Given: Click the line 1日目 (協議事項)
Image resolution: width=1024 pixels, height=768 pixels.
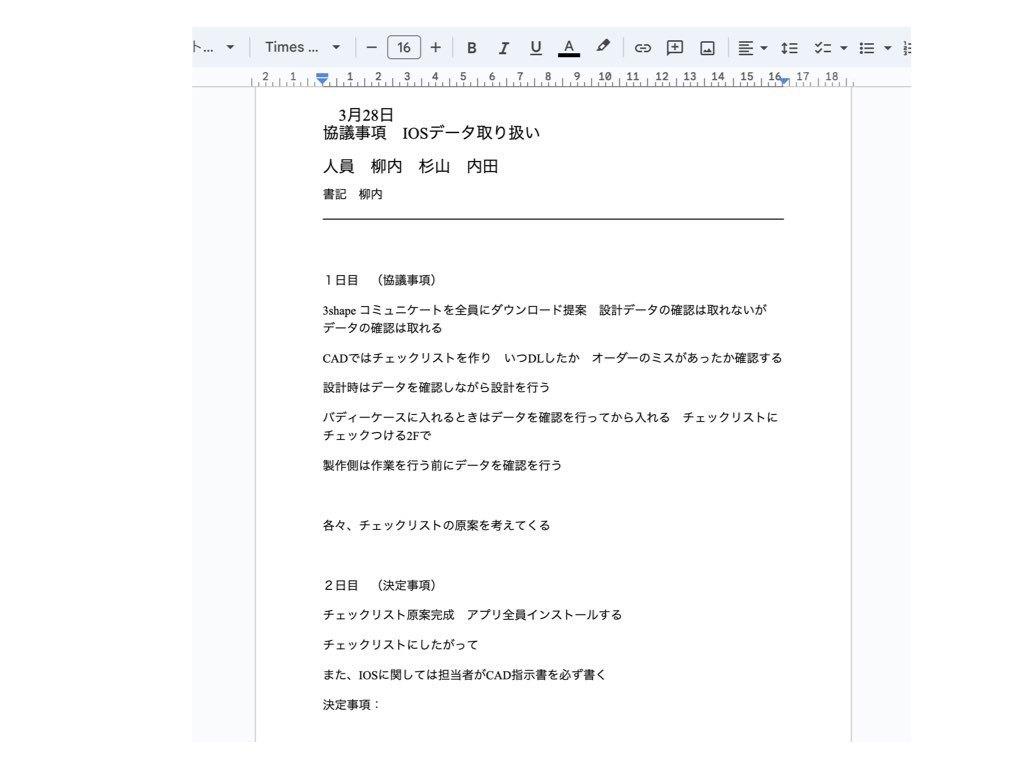Looking at the screenshot, I should click(379, 280).
